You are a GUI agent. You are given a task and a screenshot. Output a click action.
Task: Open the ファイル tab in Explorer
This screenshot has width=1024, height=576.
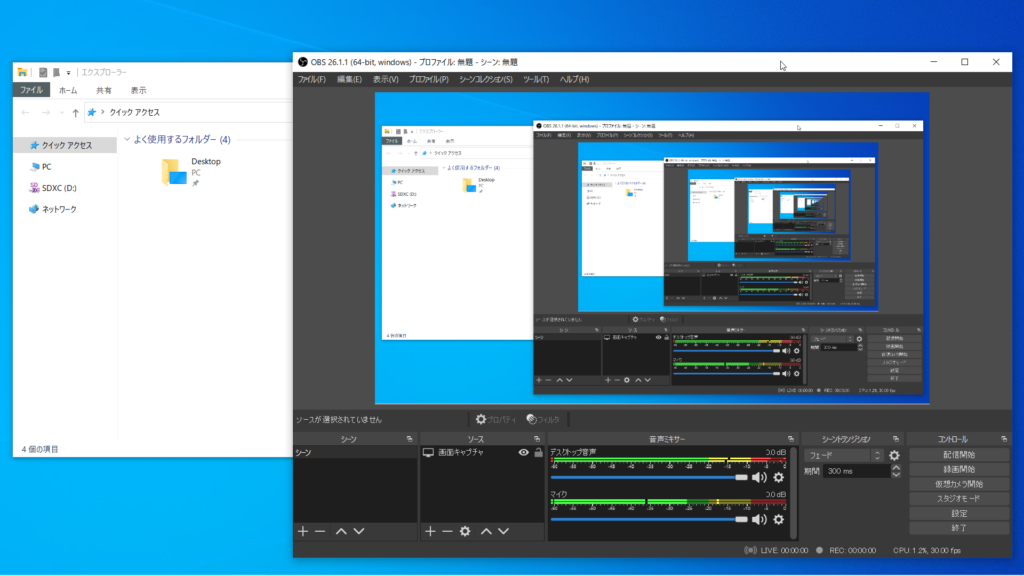point(31,90)
